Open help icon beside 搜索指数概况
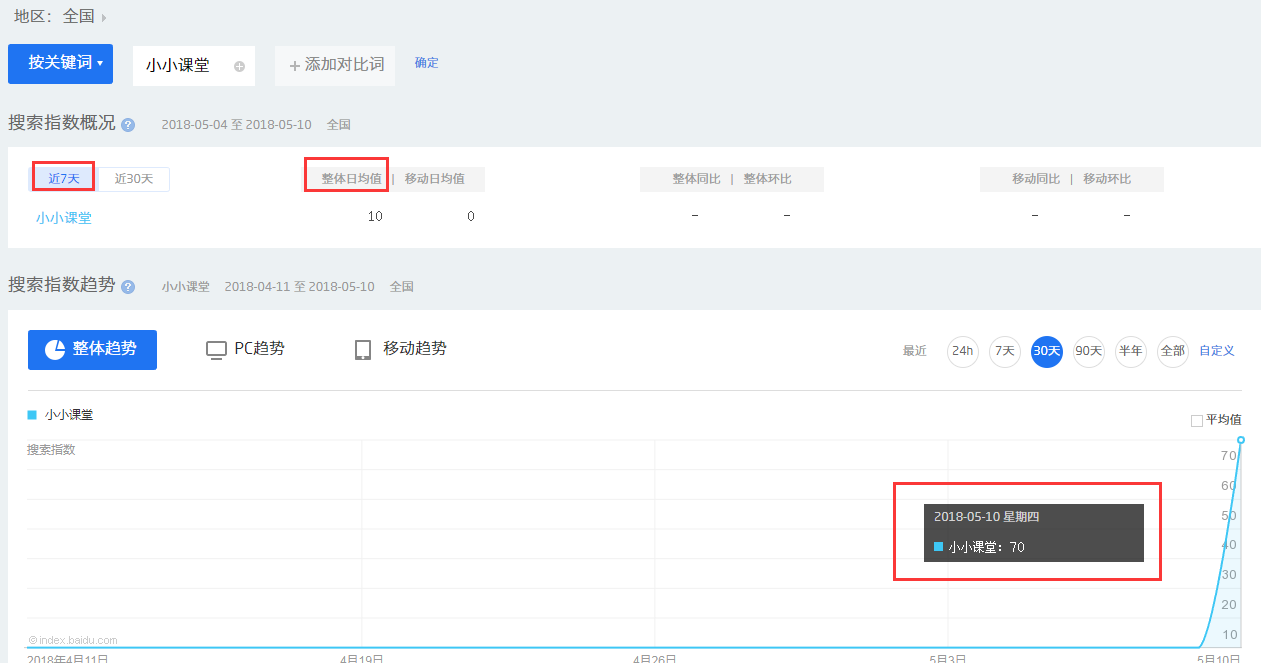Screen dimensions: 1261x663 [x=128, y=125]
